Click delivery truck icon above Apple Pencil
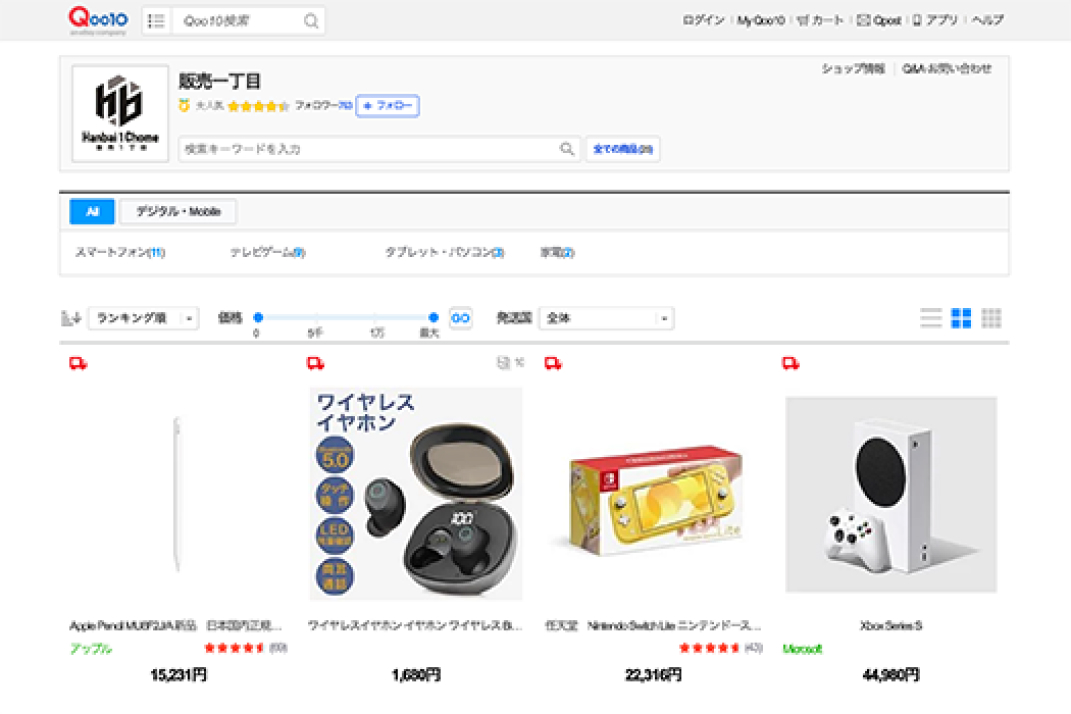This screenshot has height=714, width=1071. click(x=79, y=363)
